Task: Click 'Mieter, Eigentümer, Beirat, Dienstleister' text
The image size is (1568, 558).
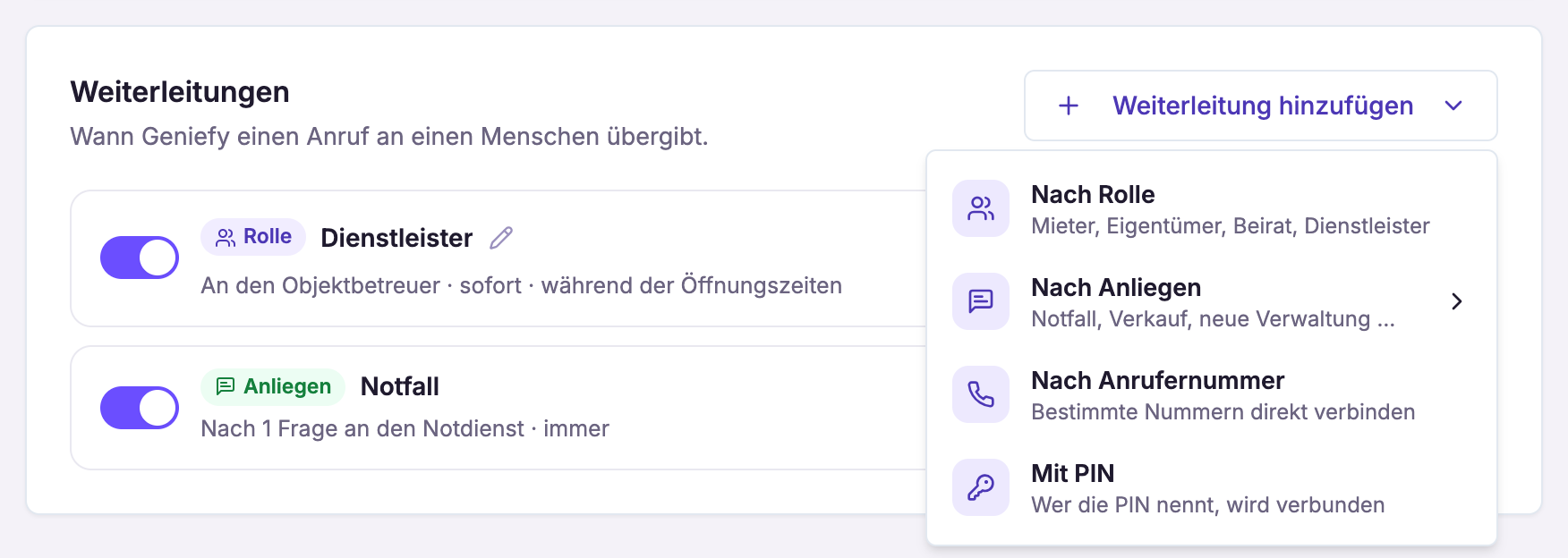Action: click(x=1231, y=226)
